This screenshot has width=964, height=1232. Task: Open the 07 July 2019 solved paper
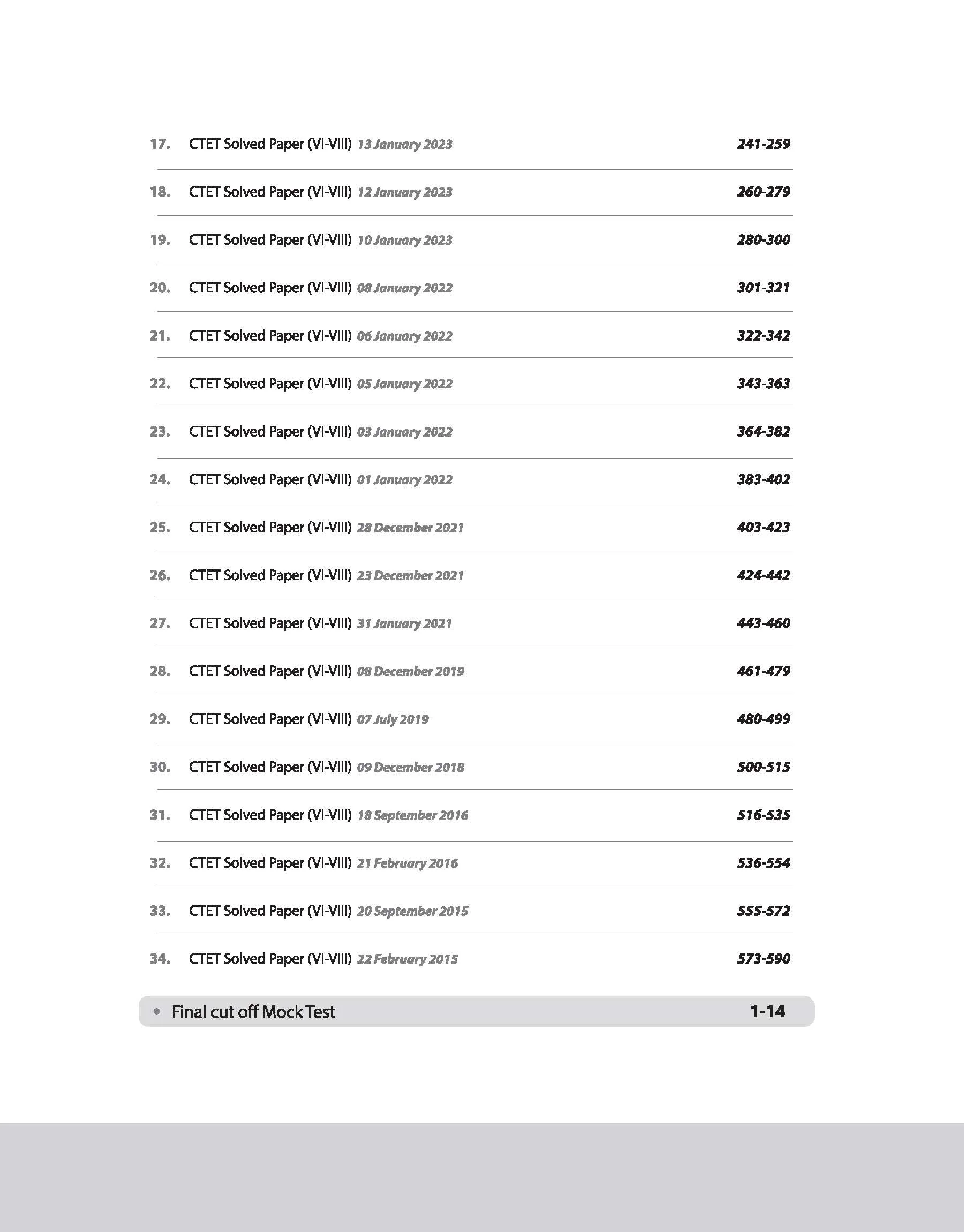pyautogui.click(x=308, y=719)
